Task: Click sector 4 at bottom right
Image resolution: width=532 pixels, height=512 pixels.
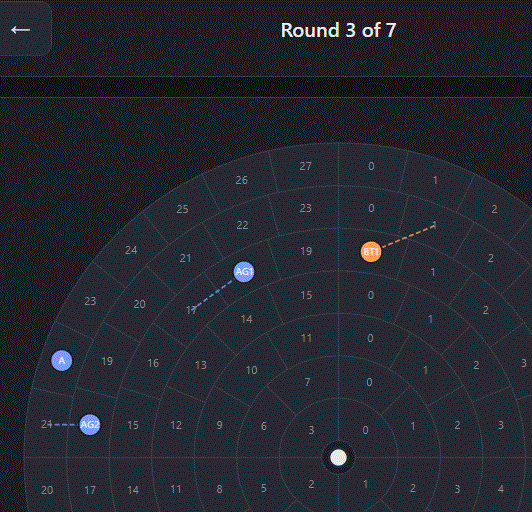Action: click(x=501, y=489)
